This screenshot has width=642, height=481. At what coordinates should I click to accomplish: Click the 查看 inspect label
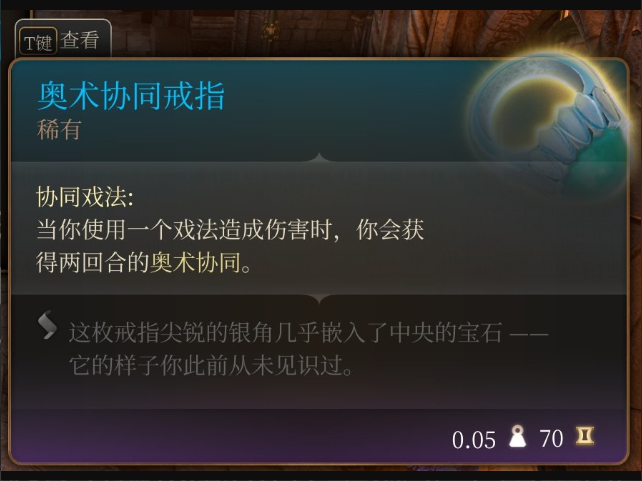tap(80, 41)
